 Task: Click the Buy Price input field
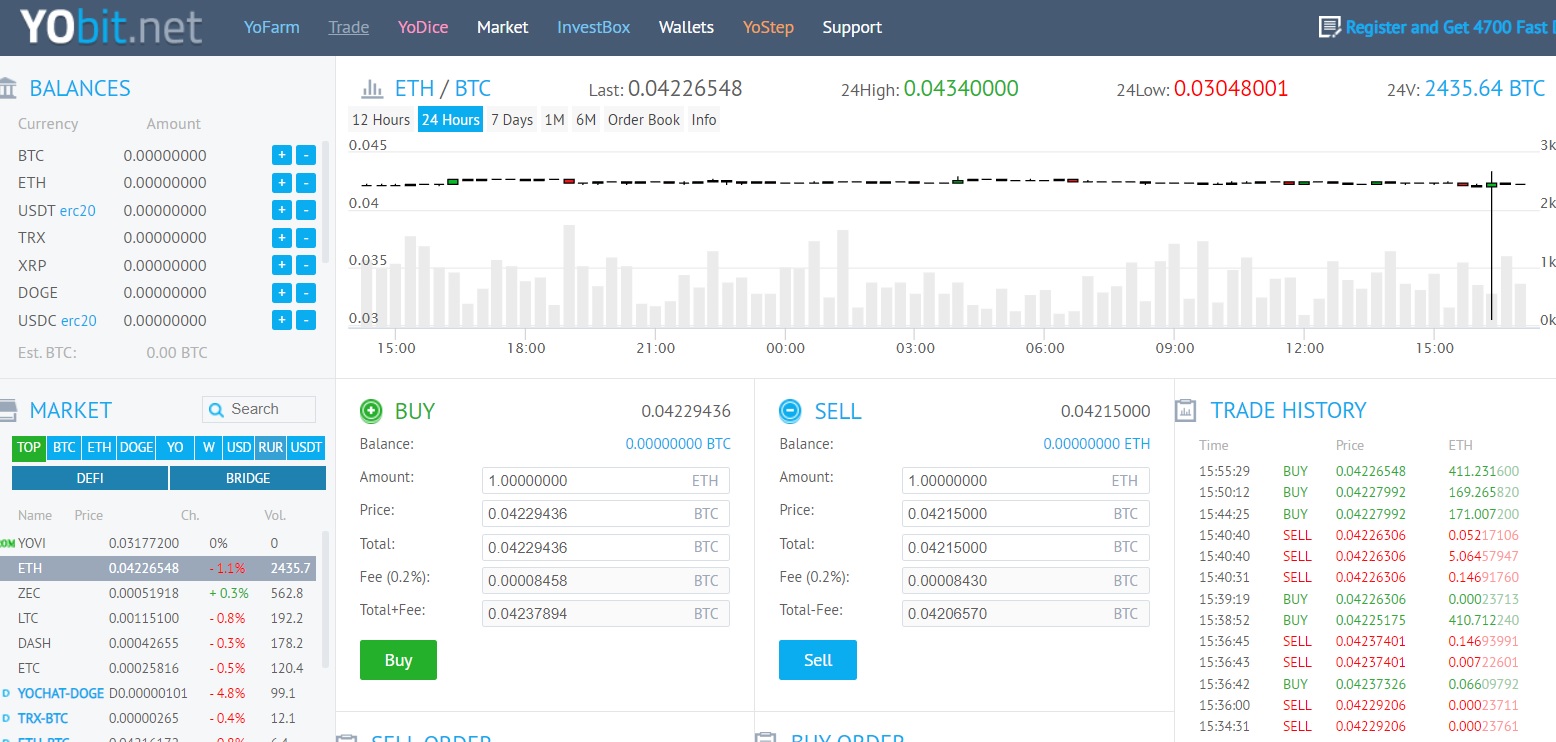[606, 514]
